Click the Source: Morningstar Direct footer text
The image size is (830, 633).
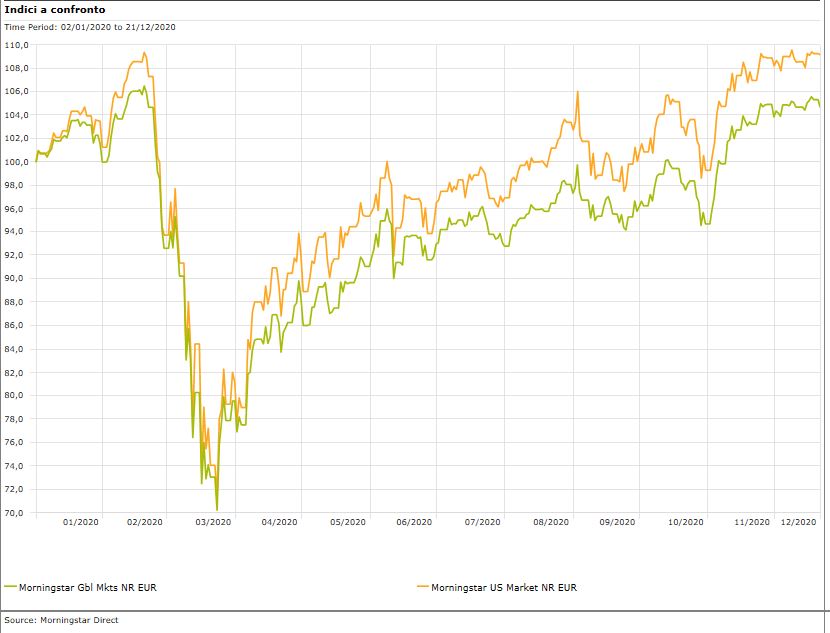click(x=62, y=621)
